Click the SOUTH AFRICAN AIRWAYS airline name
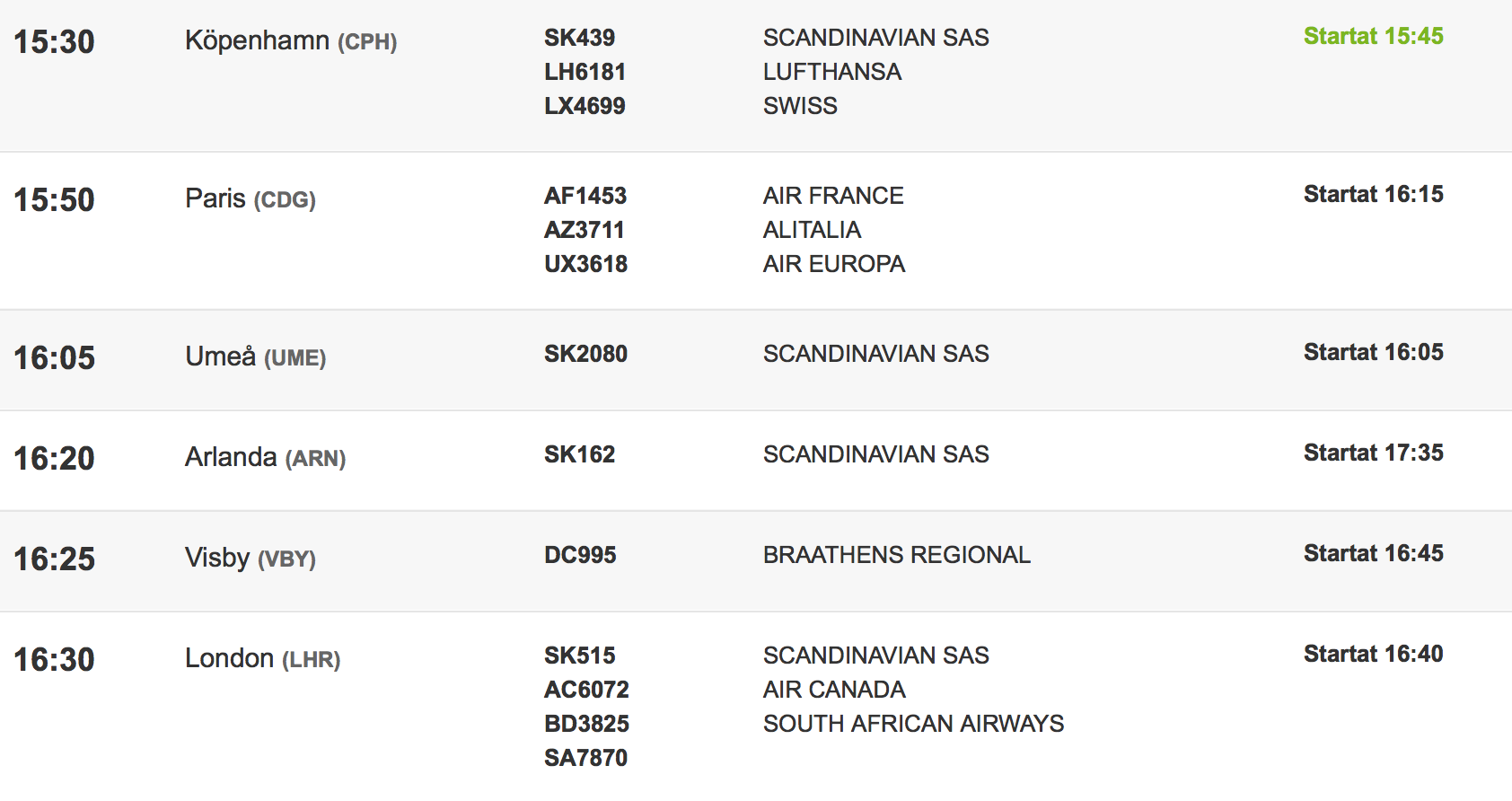Screen dimensions: 1512x801 pyautogui.click(x=913, y=724)
